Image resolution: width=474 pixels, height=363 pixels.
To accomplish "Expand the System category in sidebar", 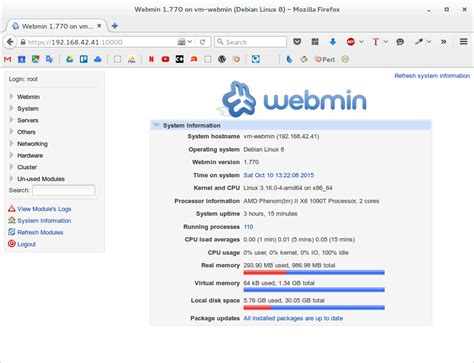I will click(11, 108).
